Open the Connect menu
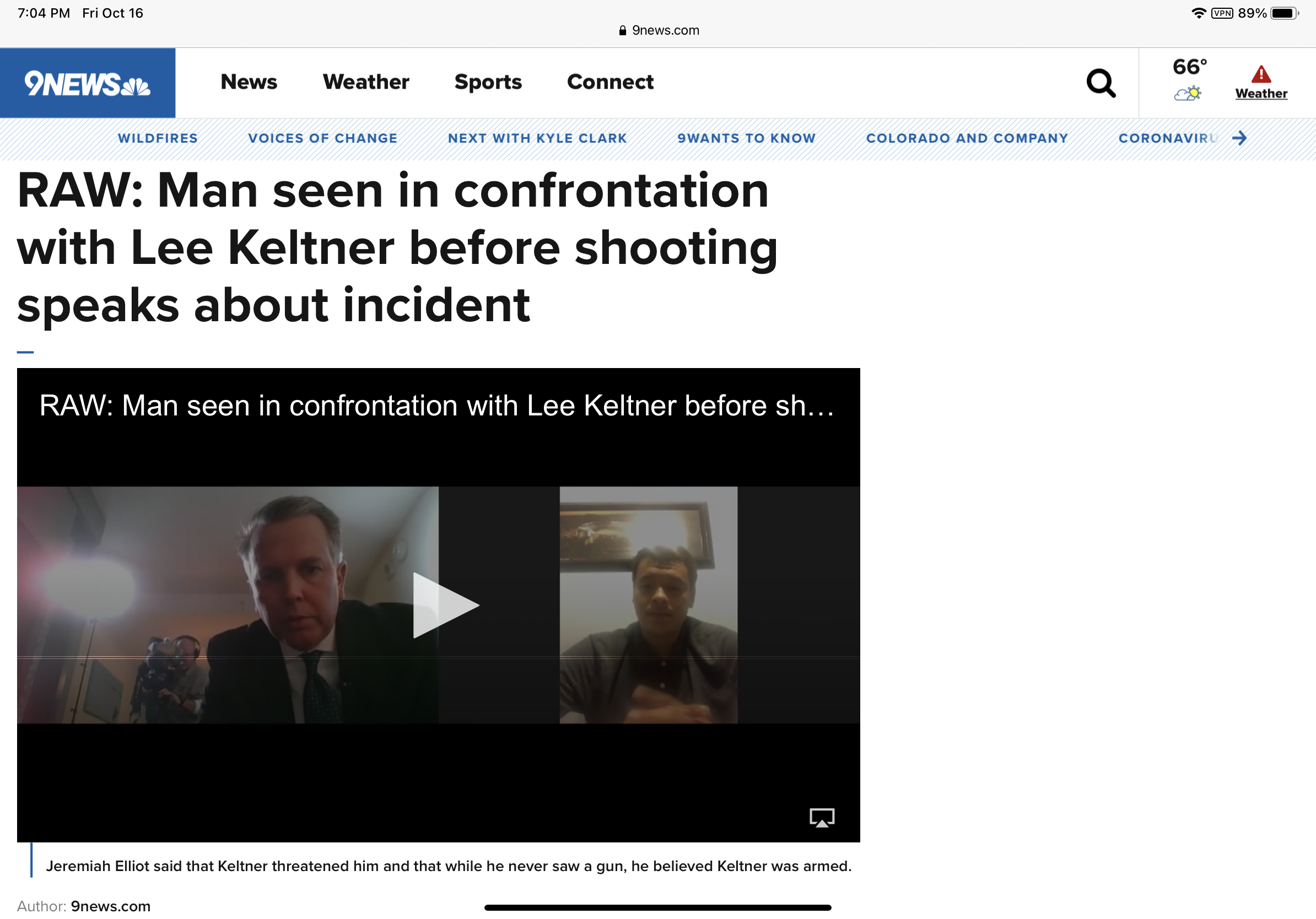 click(x=610, y=82)
